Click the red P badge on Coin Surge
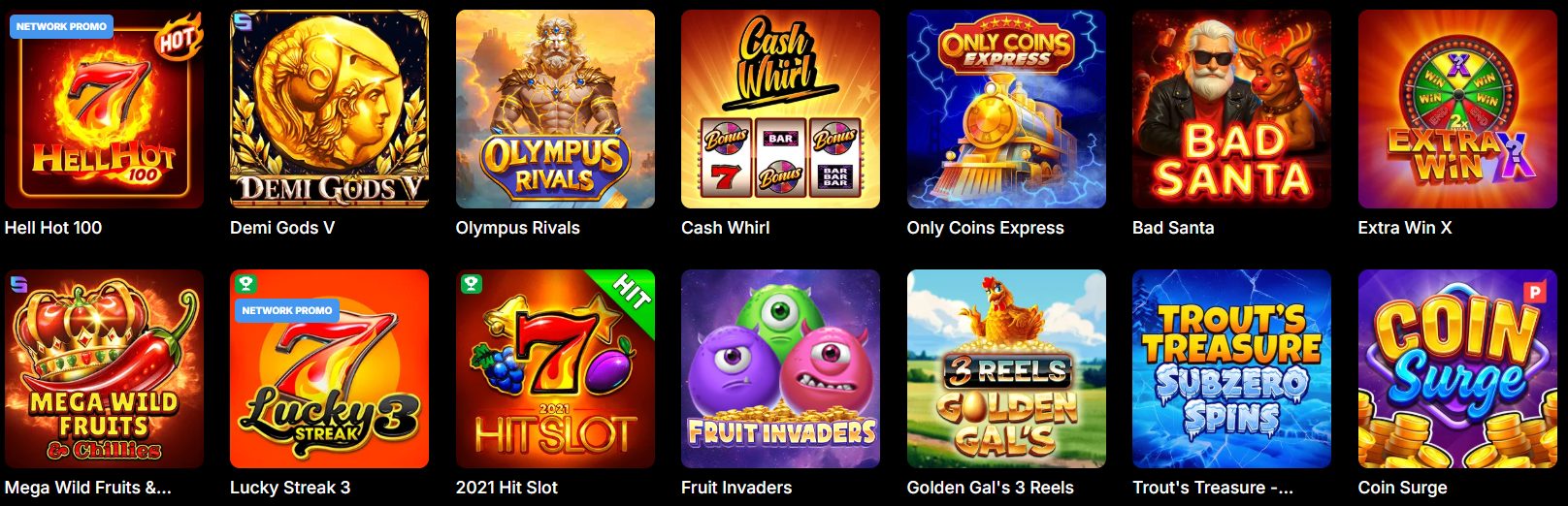The height and width of the screenshot is (506, 1568). click(1534, 291)
